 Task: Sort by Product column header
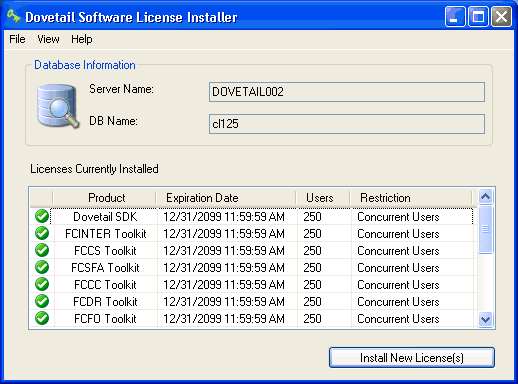104,198
